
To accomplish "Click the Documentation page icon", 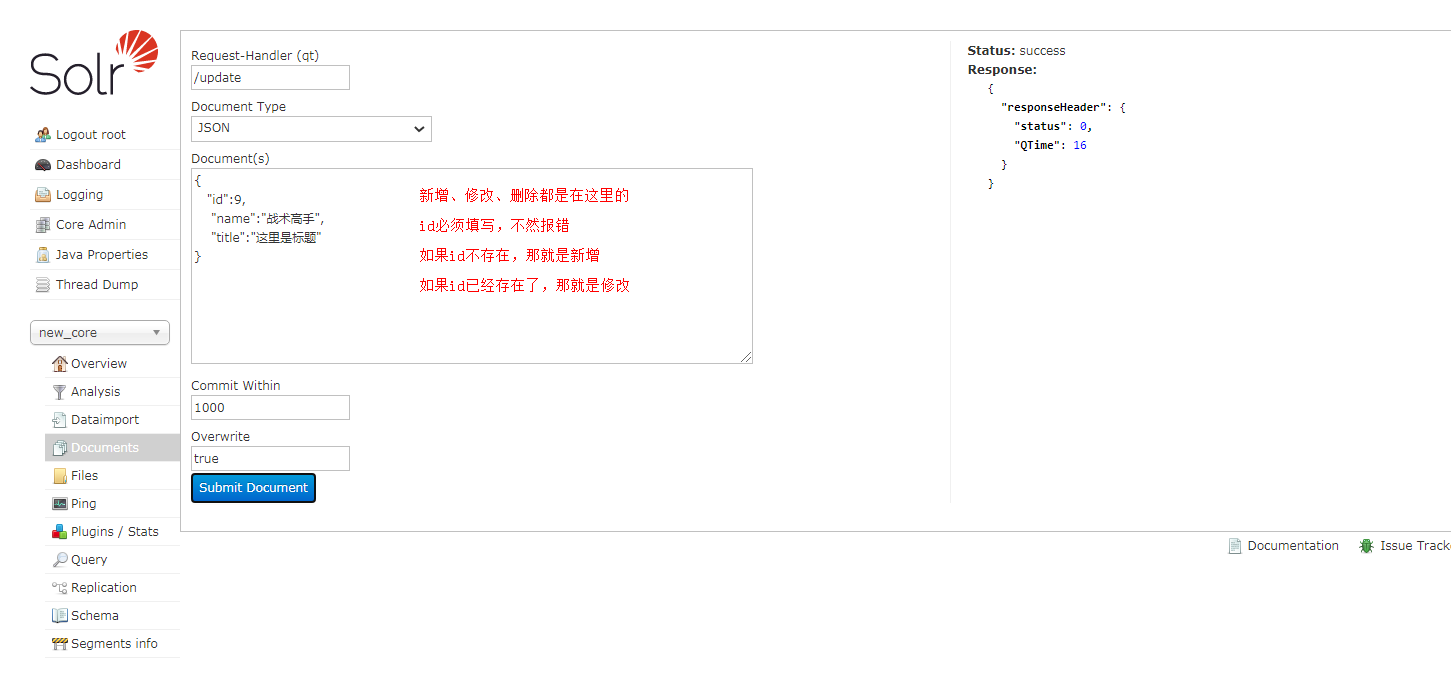I will coord(1235,546).
